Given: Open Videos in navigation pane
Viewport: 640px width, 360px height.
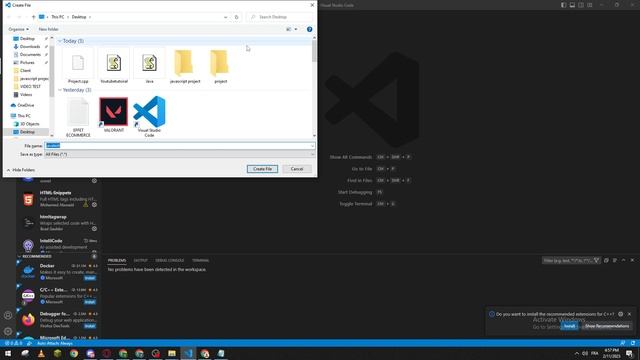Looking at the screenshot, I should click(x=26, y=95).
